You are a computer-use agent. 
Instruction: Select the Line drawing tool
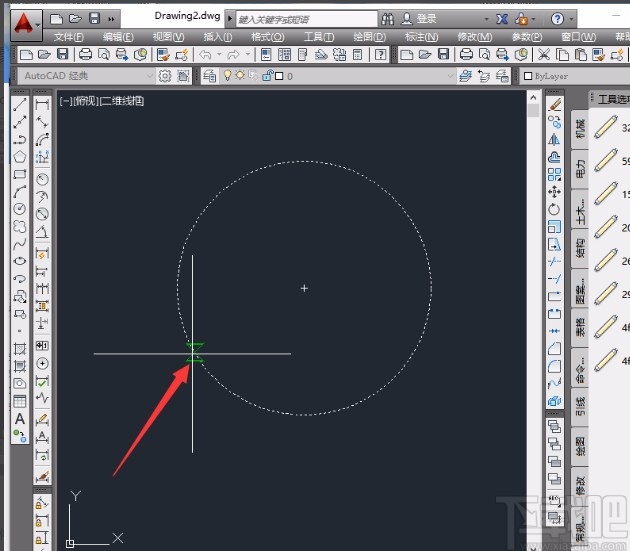click(20, 104)
